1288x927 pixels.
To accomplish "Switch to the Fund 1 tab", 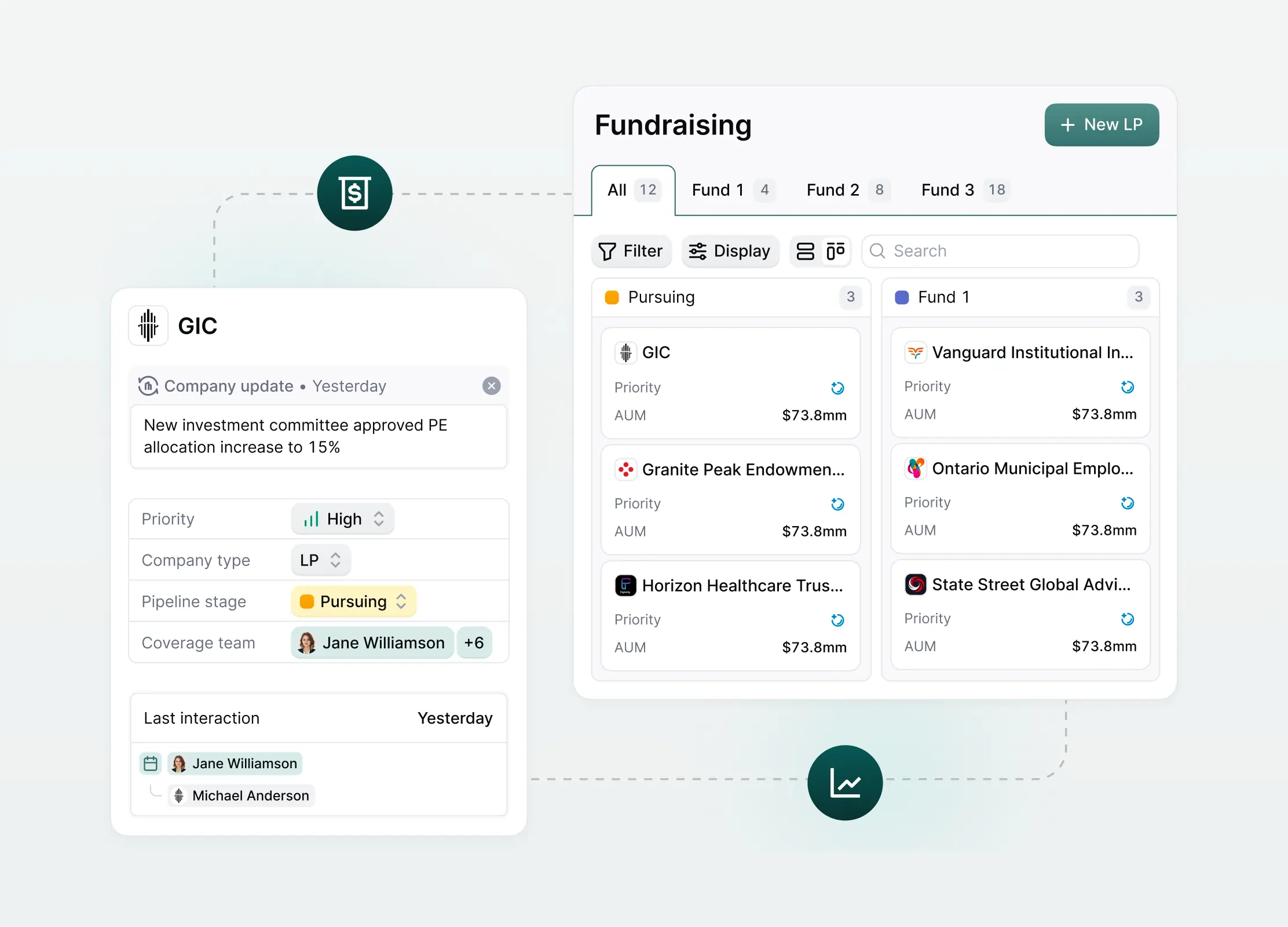I will [733, 190].
